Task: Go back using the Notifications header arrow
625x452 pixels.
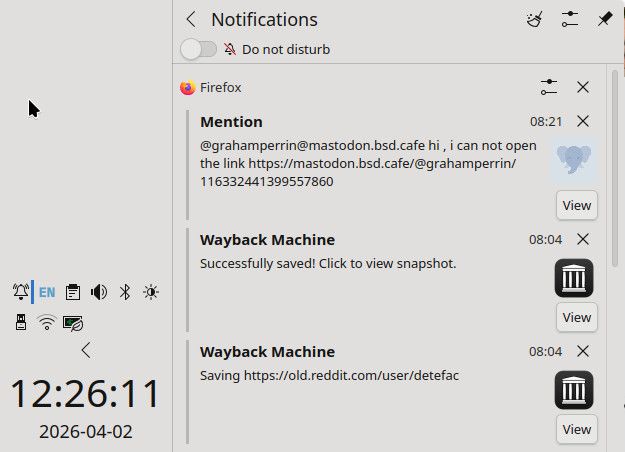Action: pos(191,19)
